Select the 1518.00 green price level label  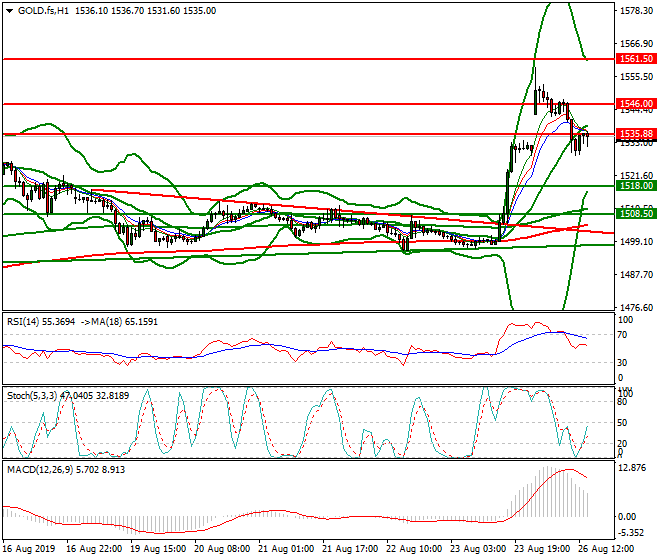click(636, 186)
